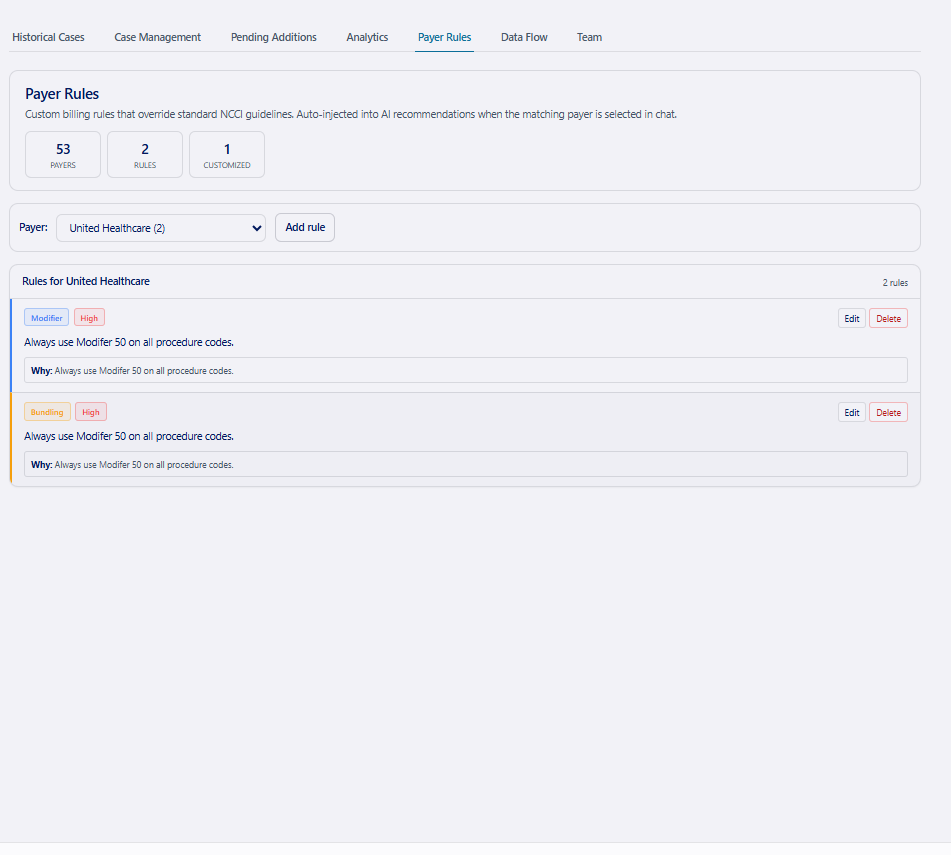Go to Pending Additions tab
Image resolution: width=951 pixels, height=855 pixels.
point(274,37)
